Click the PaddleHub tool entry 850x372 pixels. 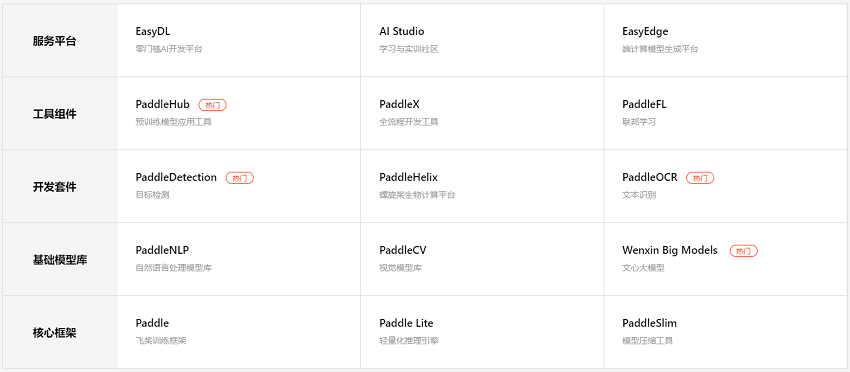163,105
